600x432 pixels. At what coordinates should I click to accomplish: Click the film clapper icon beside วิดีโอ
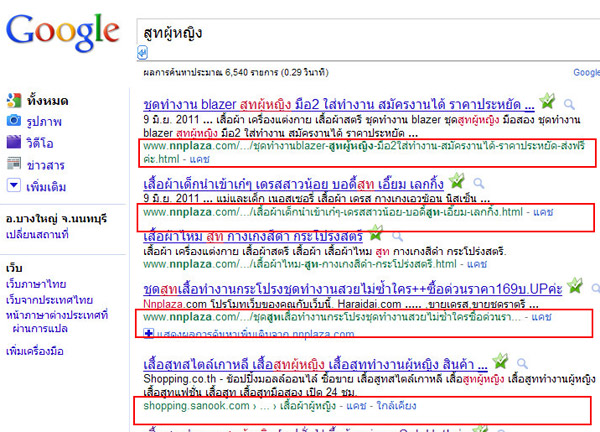(14, 142)
